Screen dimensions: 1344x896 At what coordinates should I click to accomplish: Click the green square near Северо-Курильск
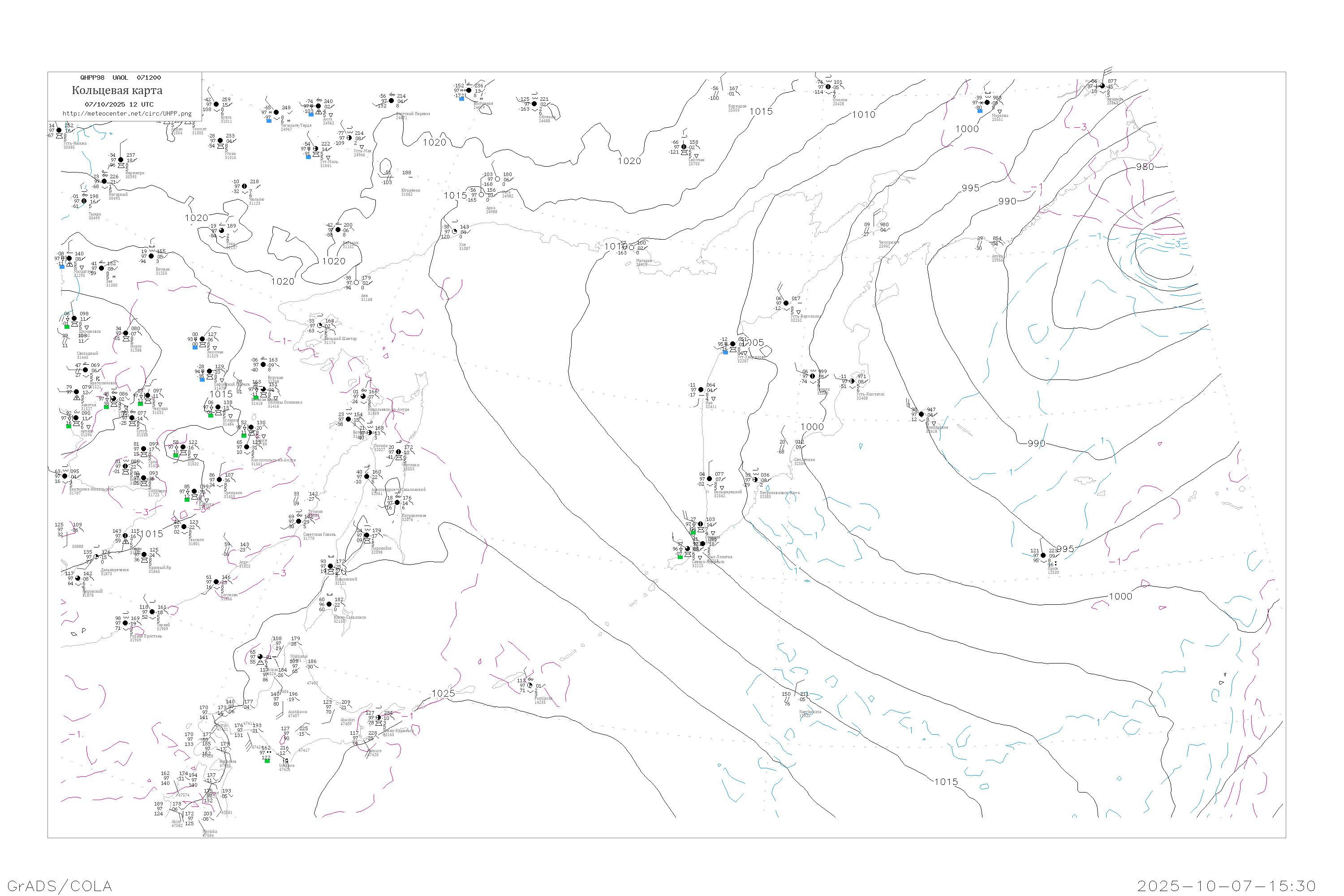point(680,557)
